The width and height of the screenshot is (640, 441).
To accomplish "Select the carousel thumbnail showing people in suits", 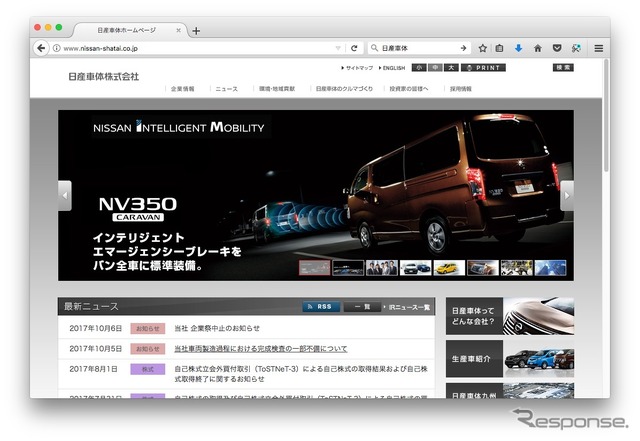I will coord(382,268).
